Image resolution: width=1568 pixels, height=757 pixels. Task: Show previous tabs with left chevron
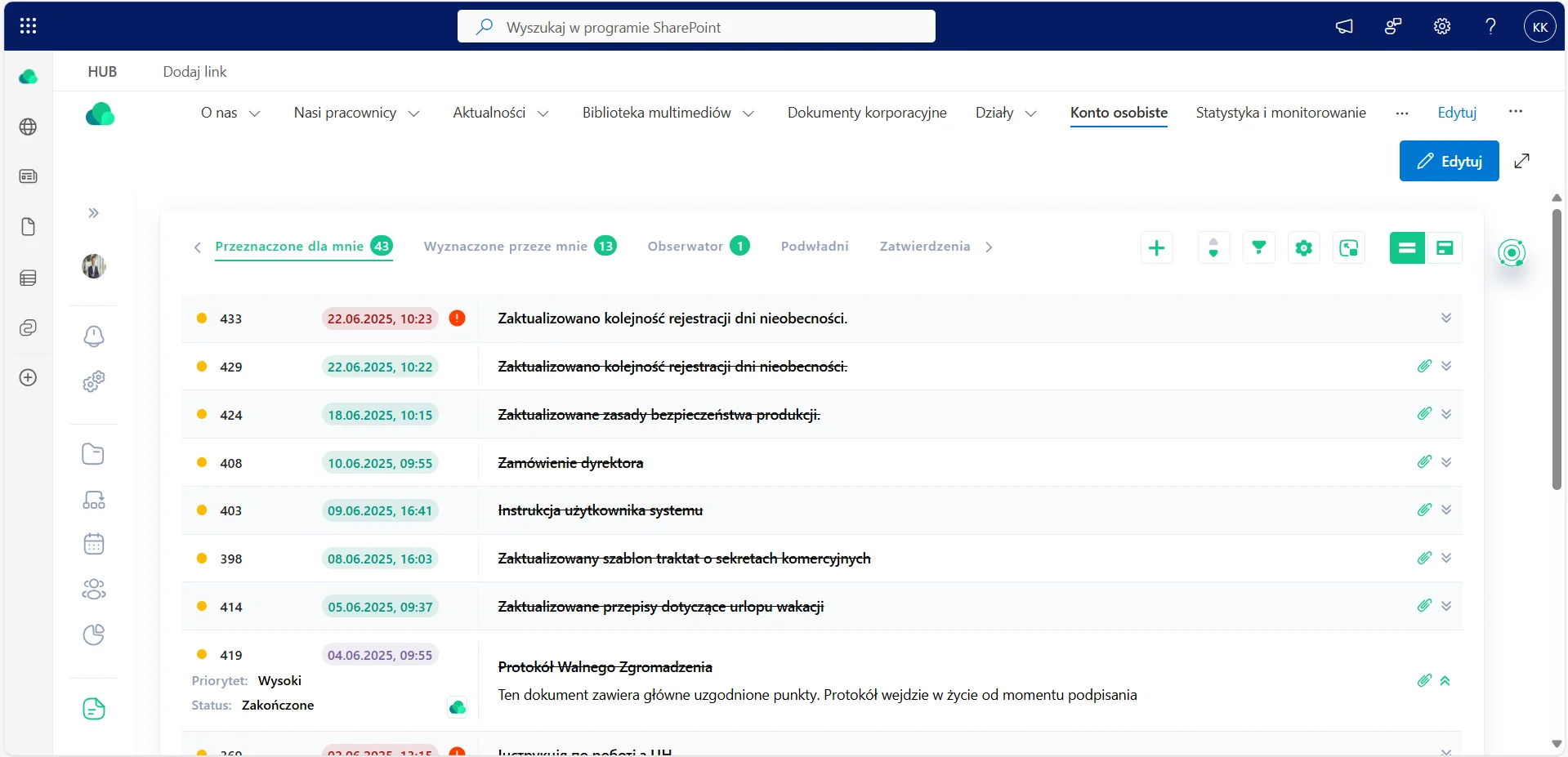(197, 247)
